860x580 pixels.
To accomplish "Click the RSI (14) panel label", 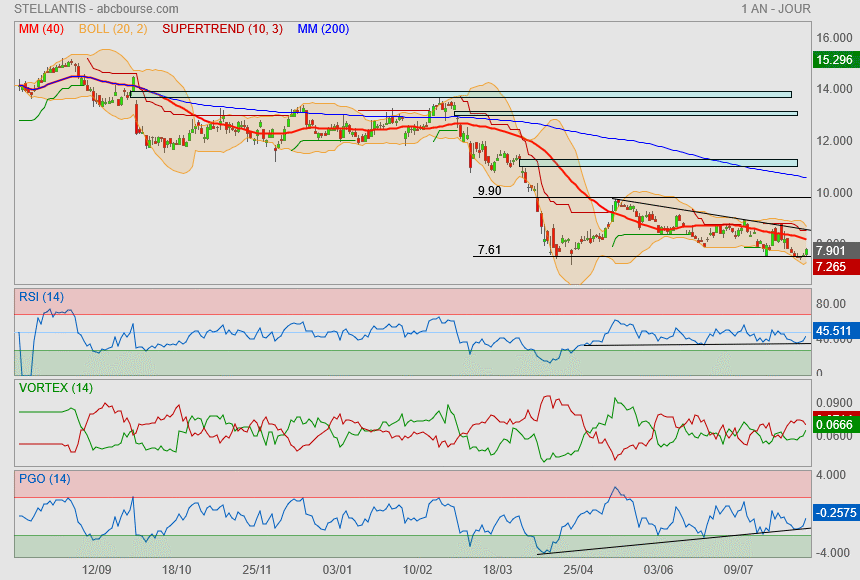I will tap(41, 297).
